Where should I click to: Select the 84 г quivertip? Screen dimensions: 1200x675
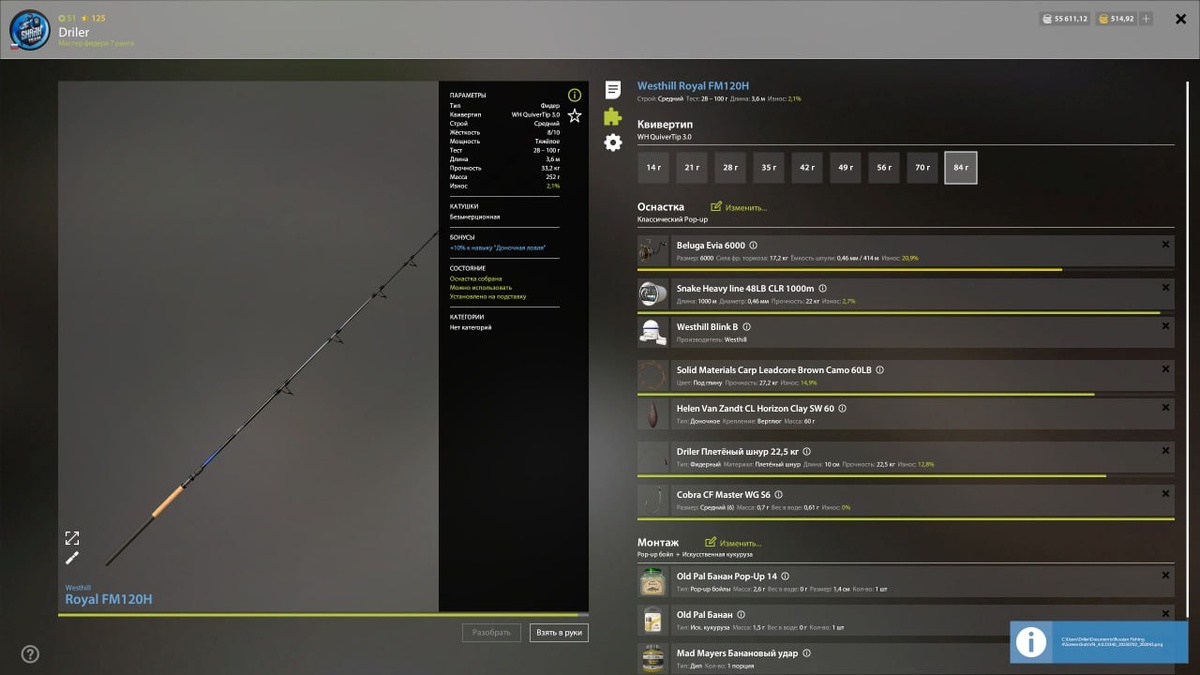click(961, 168)
